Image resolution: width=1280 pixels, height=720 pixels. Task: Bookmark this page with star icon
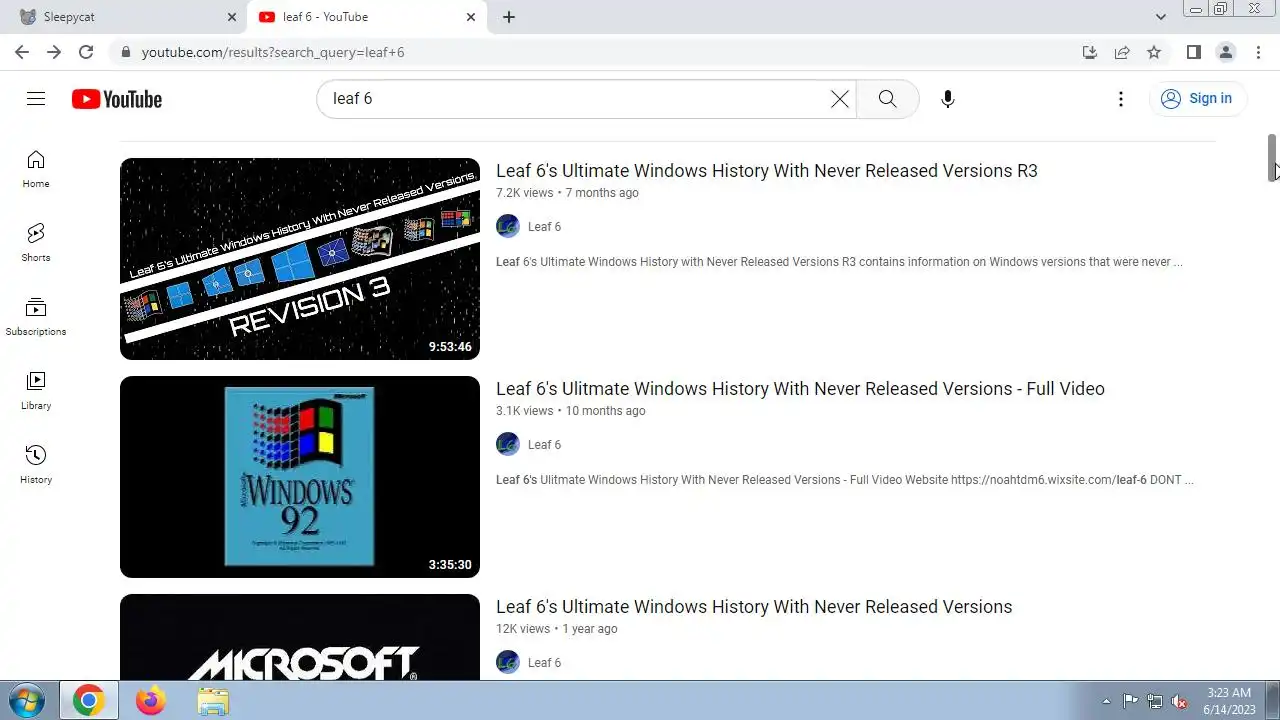point(1154,52)
